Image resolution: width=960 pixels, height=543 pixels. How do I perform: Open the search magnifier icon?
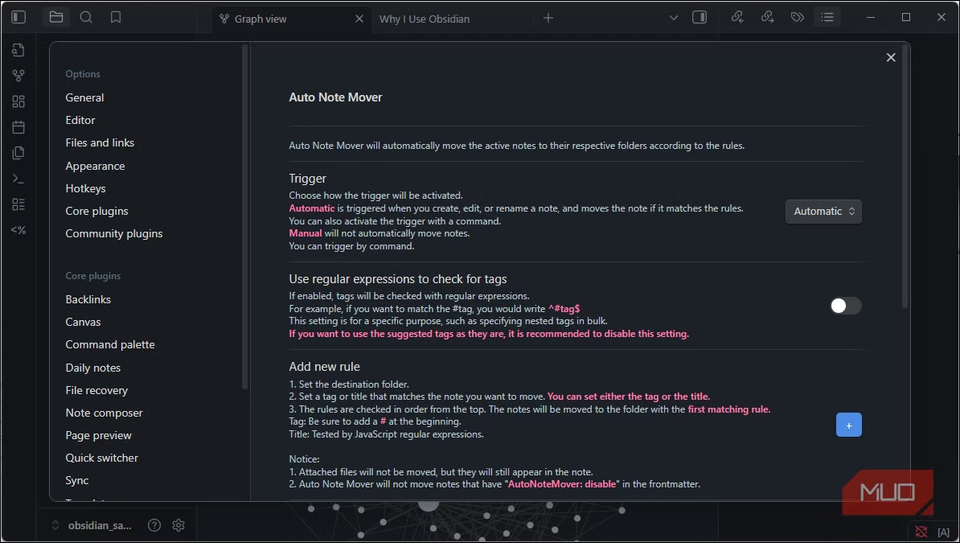(86, 17)
